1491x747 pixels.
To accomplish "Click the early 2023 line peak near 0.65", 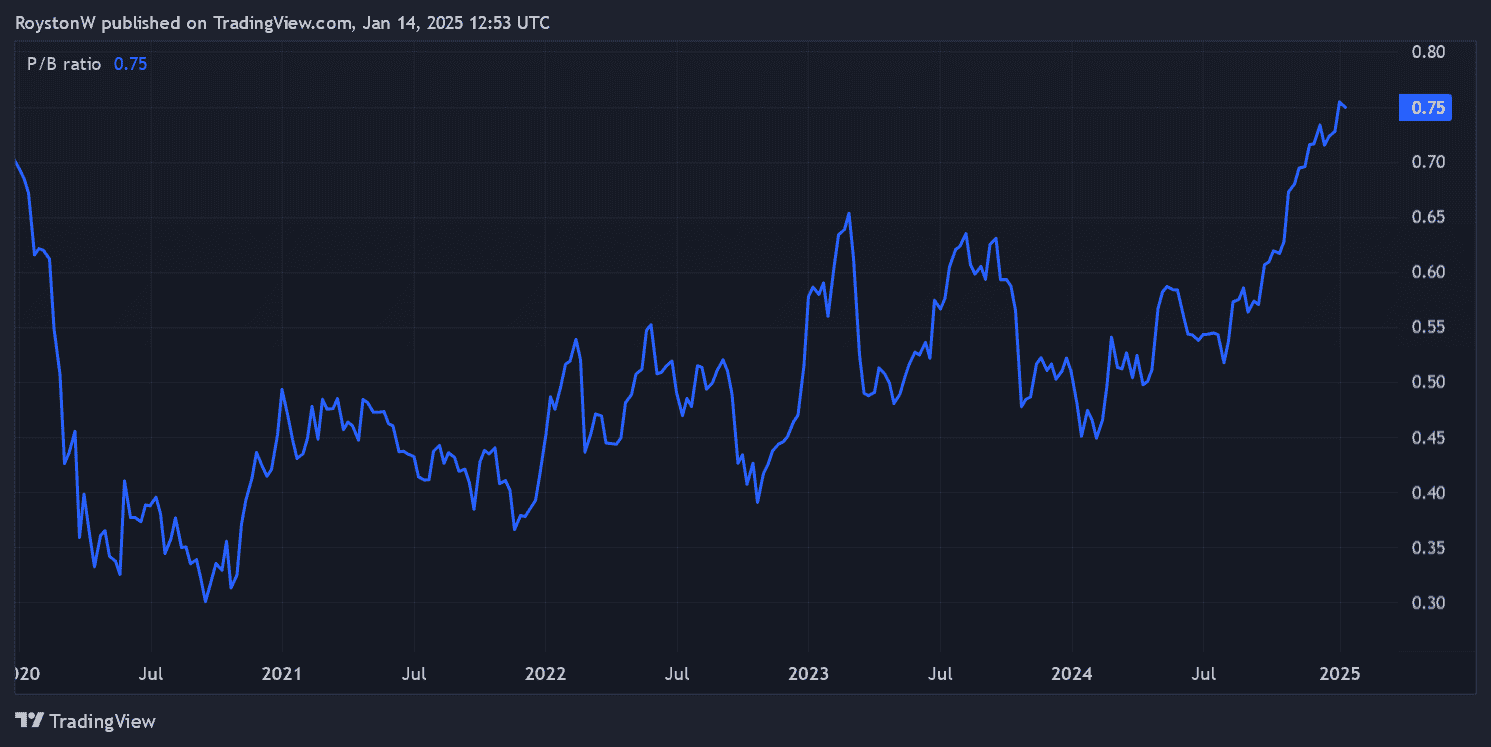I will pyautogui.click(x=849, y=213).
